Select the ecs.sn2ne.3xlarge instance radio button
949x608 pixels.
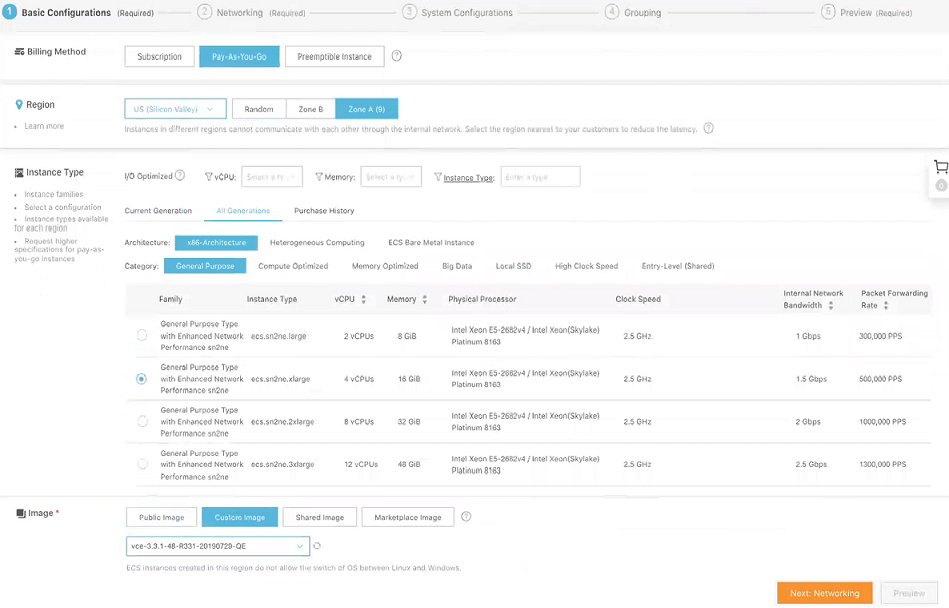(x=142, y=464)
